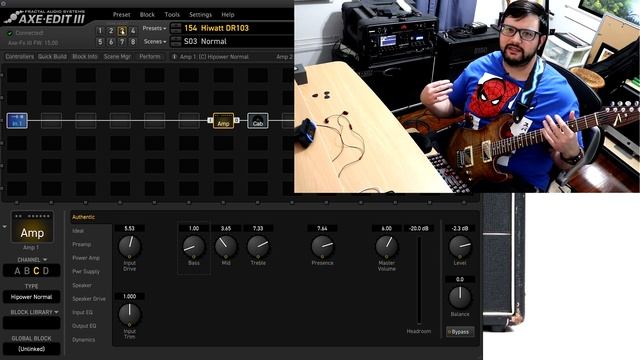The width and height of the screenshot is (640, 360).
Task: Select the highlighted scene 3 button
Action: (122, 31)
